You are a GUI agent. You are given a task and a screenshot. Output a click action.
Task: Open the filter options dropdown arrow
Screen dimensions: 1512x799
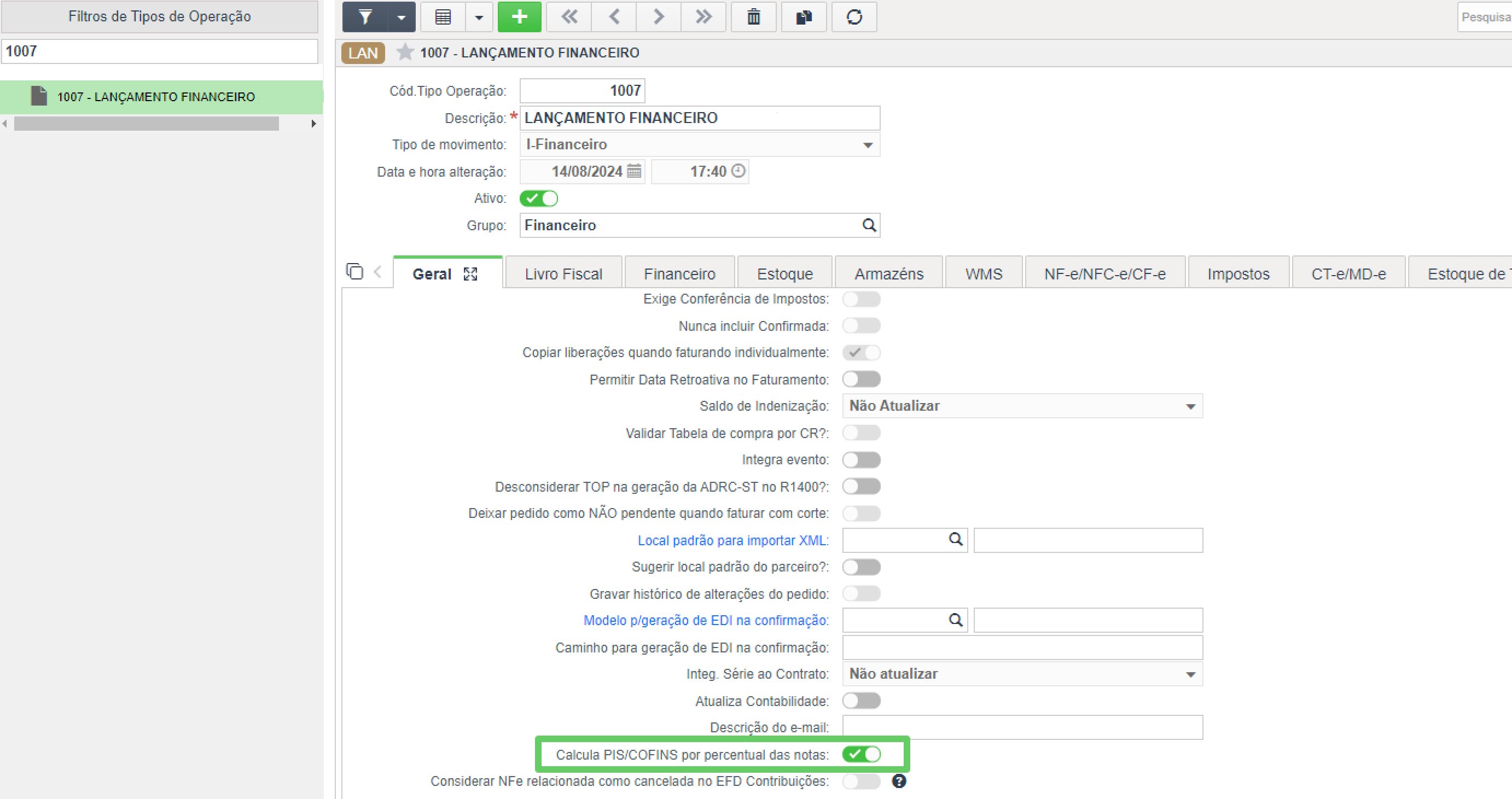coord(402,17)
